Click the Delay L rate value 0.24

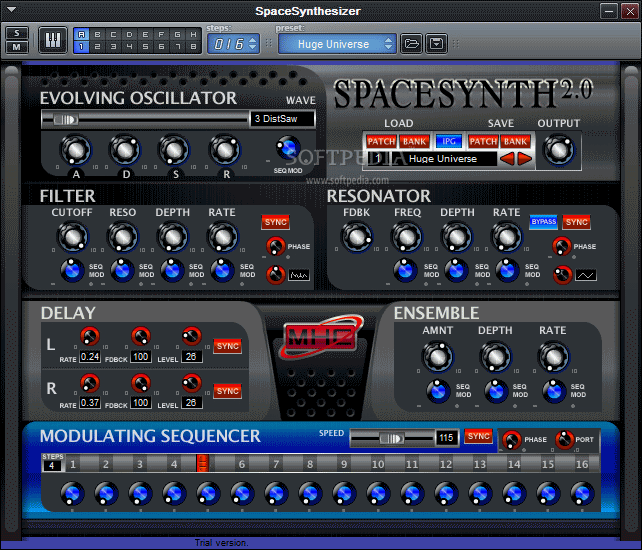[x=90, y=357]
